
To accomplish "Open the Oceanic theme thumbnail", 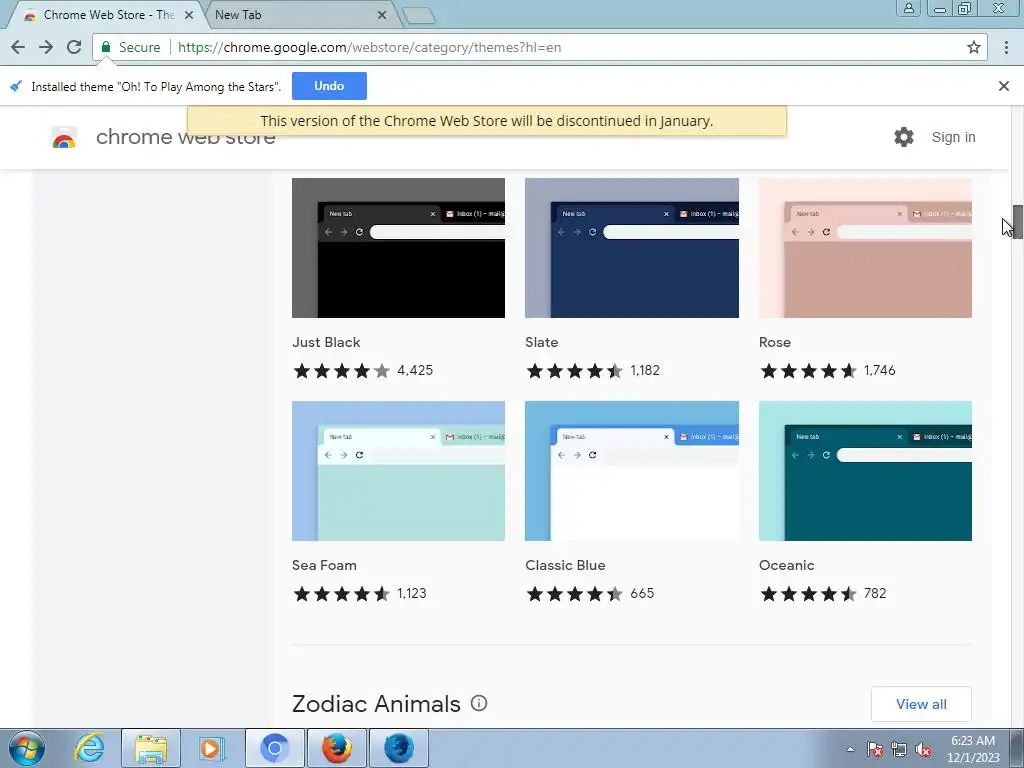I will tap(865, 471).
